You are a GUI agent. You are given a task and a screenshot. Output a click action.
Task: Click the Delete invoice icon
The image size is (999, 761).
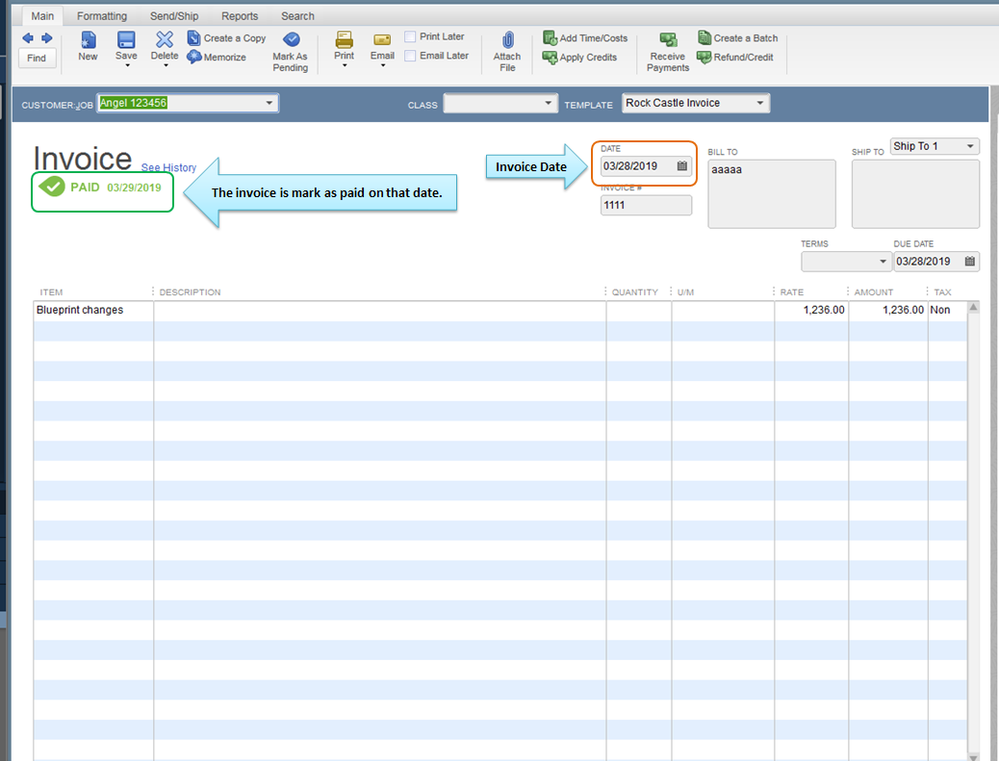click(165, 40)
